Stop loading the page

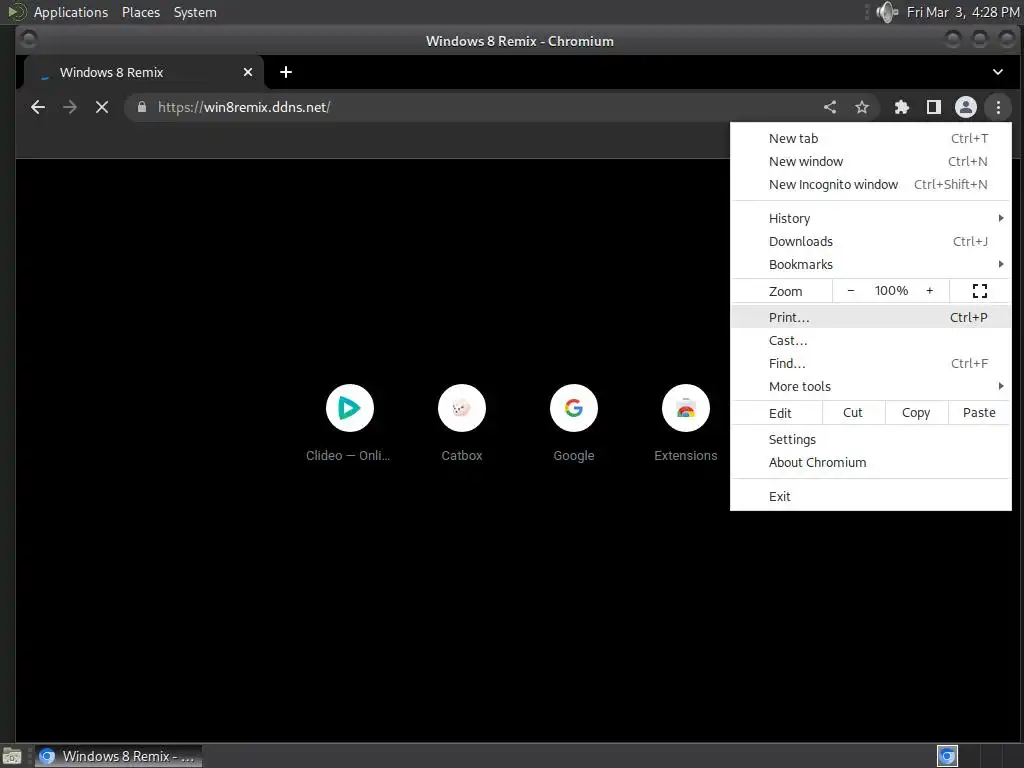coord(102,107)
